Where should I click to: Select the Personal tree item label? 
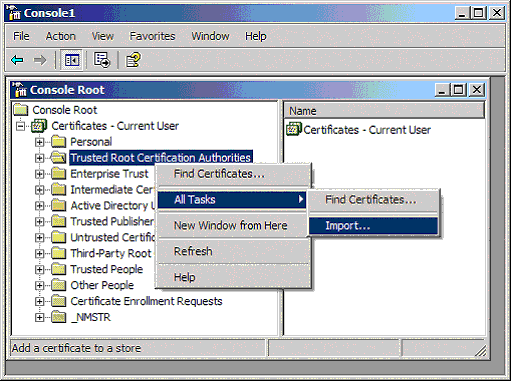[x=91, y=142]
